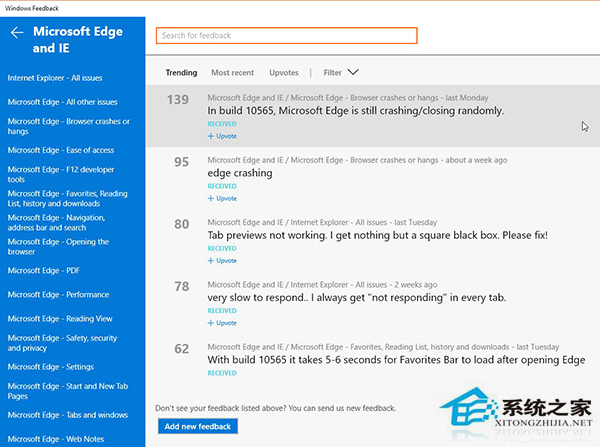This screenshot has height=447, width=600.
Task: Open 'Tab previews not working' feedback item
Action: [378, 235]
